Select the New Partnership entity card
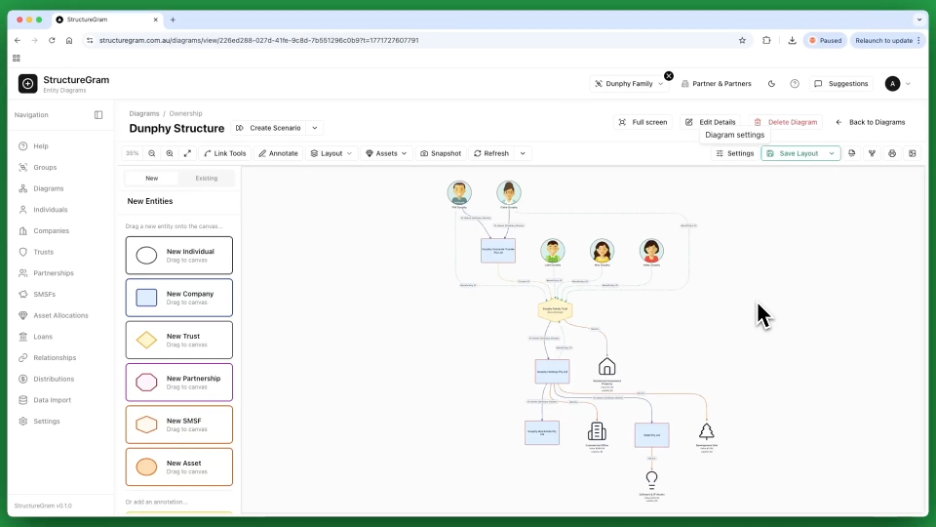Image resolution: width=936 pixels, height=528 pixels. tap(179, 382)
